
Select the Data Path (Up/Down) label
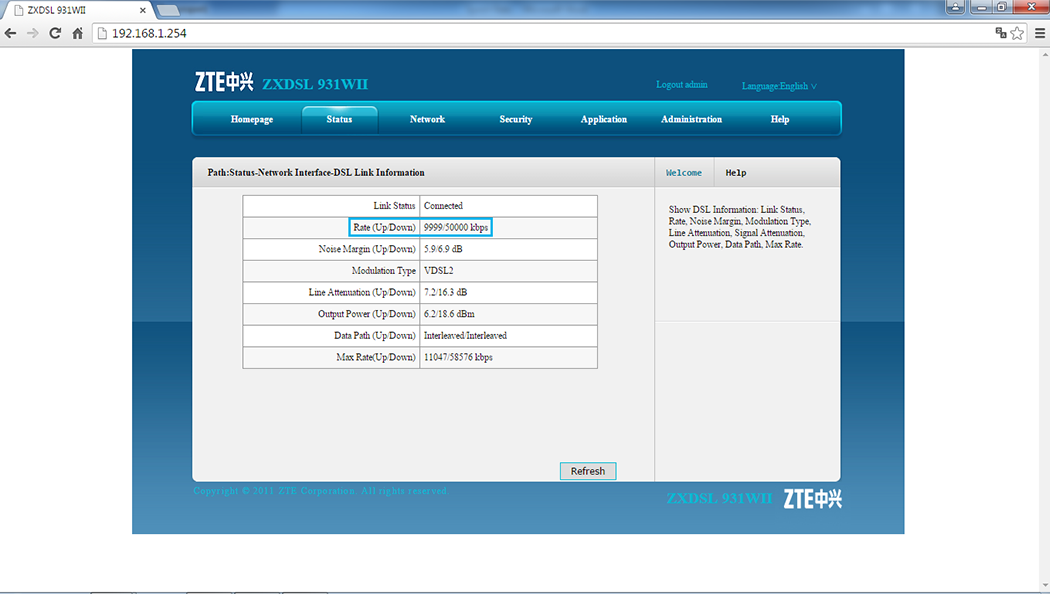tap(375, 336)
